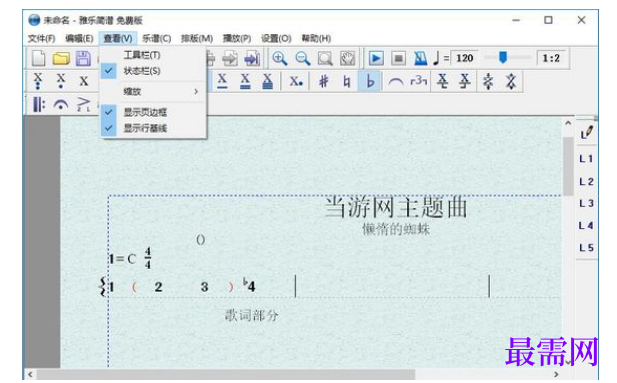Select the dotted note X. icon
617x383 pixels.
coord(296,81)
